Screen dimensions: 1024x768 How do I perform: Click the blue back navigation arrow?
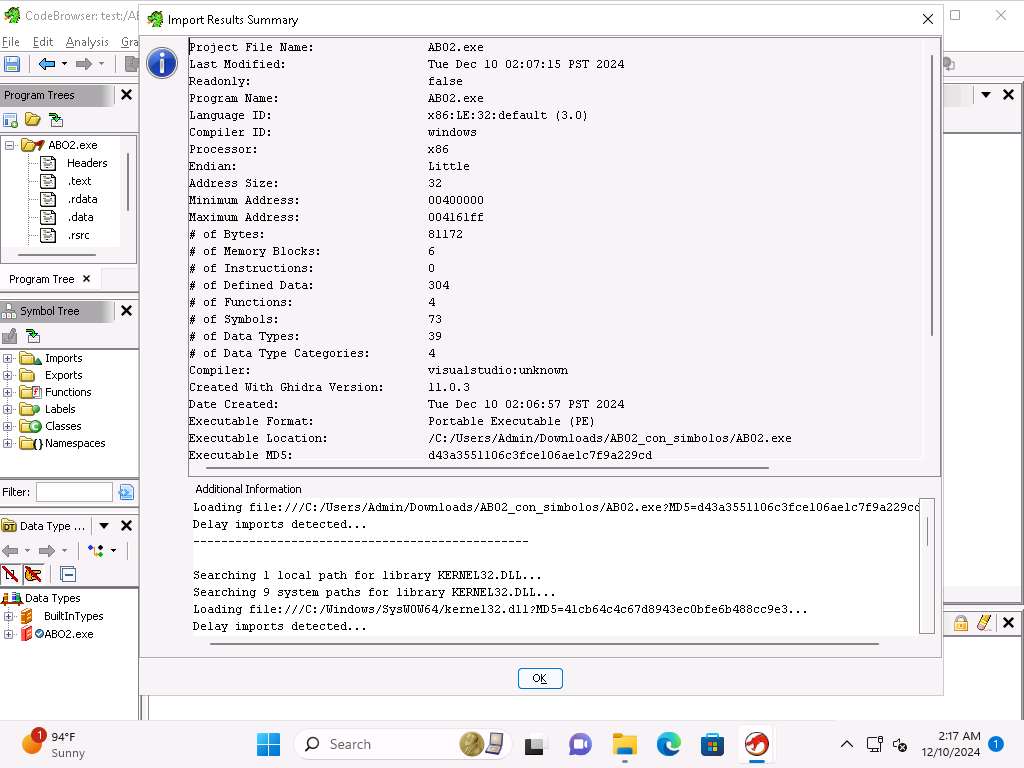46,64
